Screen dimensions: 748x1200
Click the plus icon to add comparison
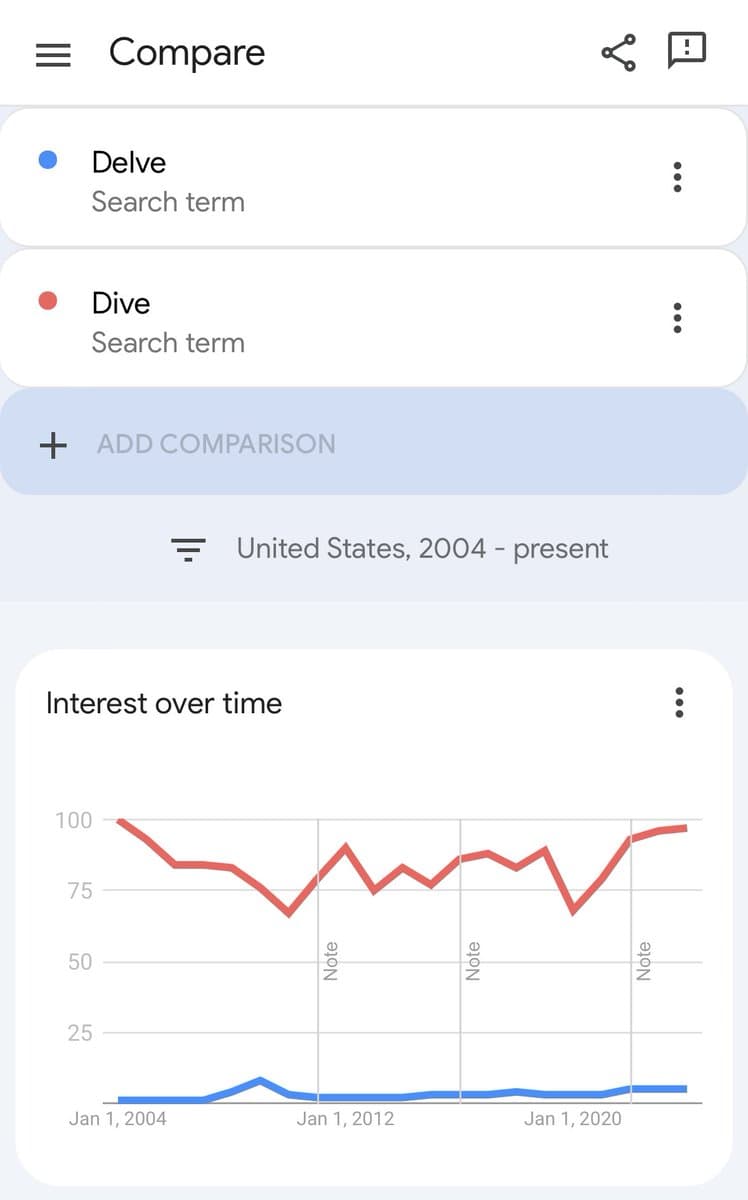point(52,445)
